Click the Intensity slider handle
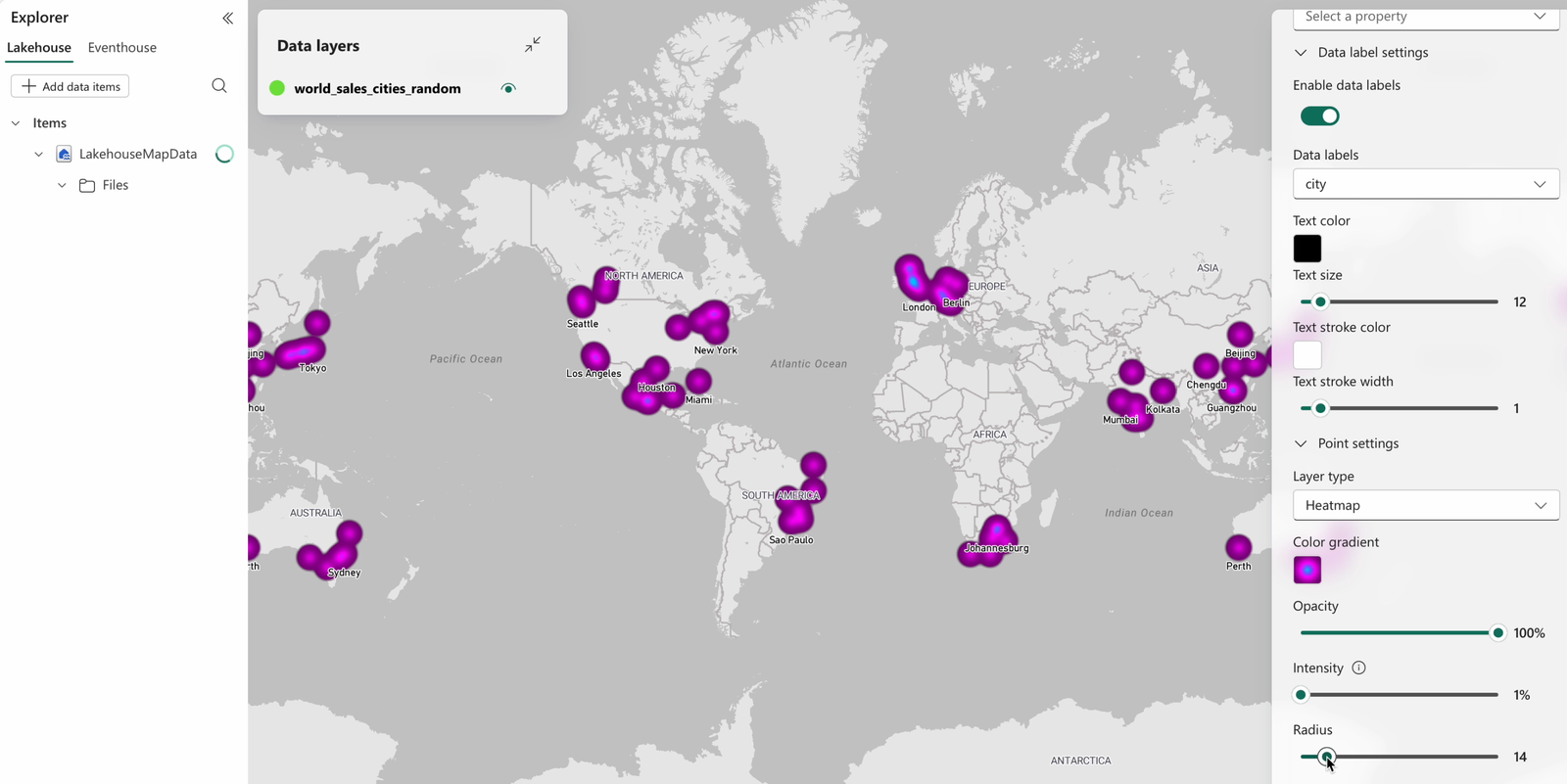The image size is (1567, 784). click(1301, 695)
